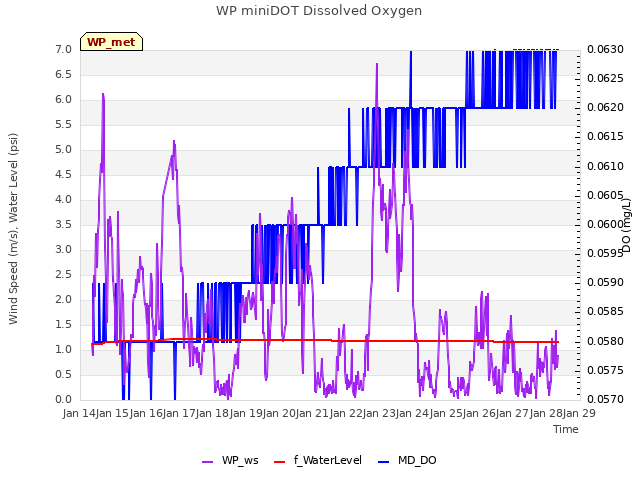The width and height of the screenshot is (640, 480).
Task: Click the Time x-axis label
Action: click(x=566, y=429)
